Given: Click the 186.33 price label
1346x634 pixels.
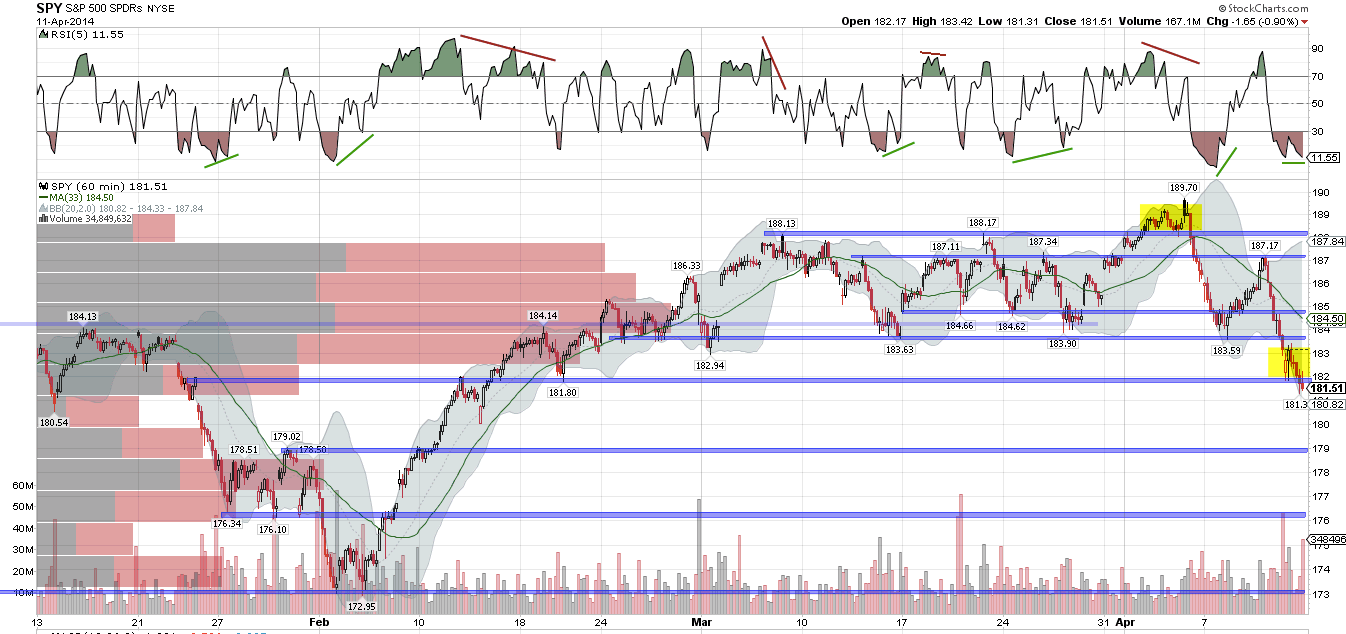Looking at the screenshot, I should click(x=686, y=266).
